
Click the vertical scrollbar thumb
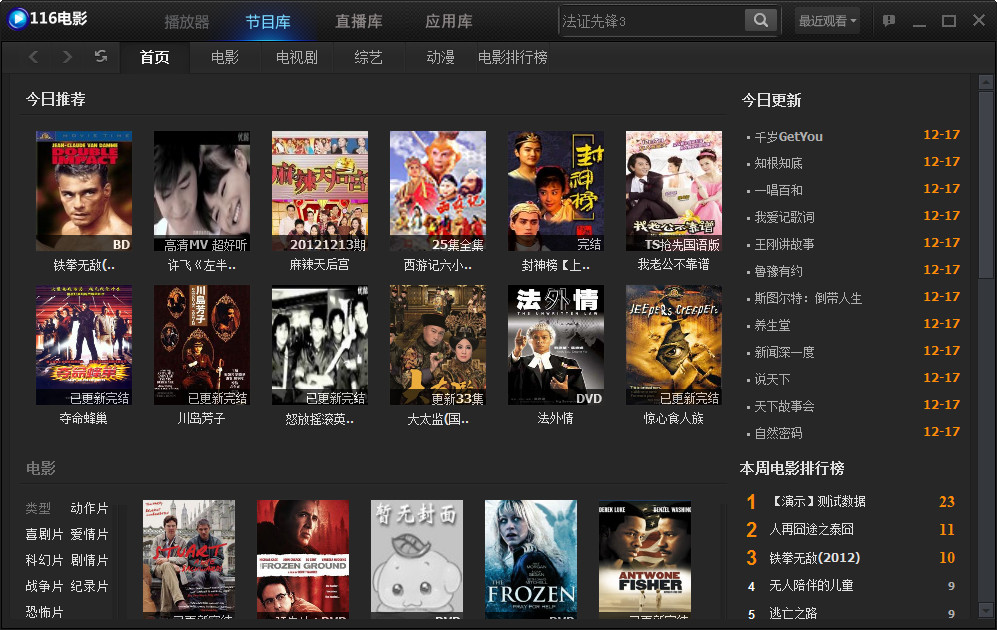pos(986,184)
